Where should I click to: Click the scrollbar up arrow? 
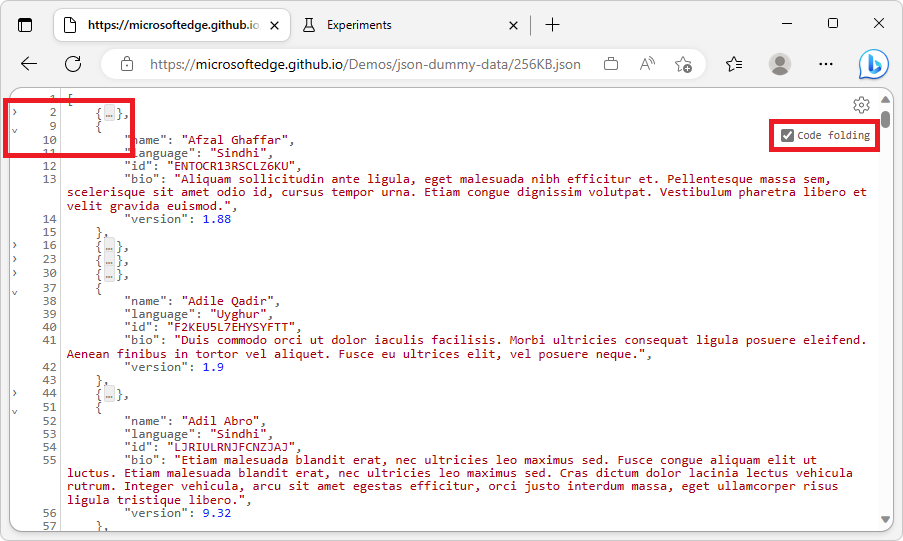click(x=885, y=100)
